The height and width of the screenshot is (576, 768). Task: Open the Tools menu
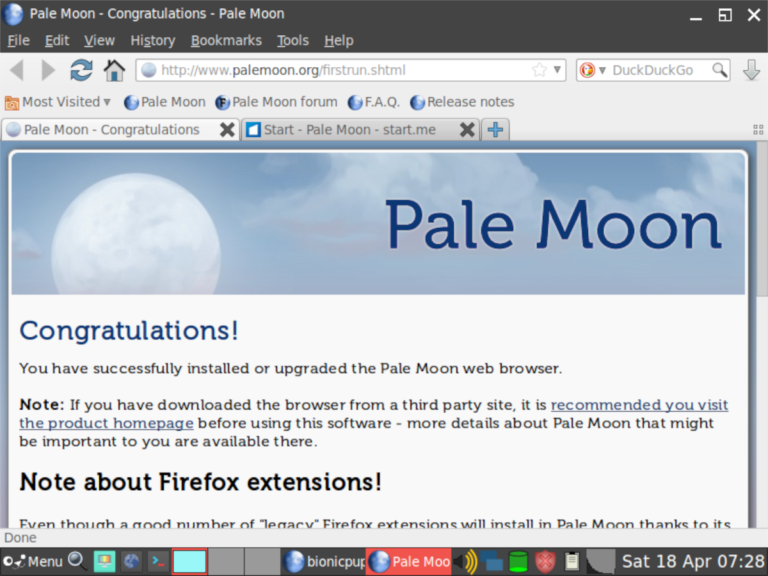coord(293,40)
